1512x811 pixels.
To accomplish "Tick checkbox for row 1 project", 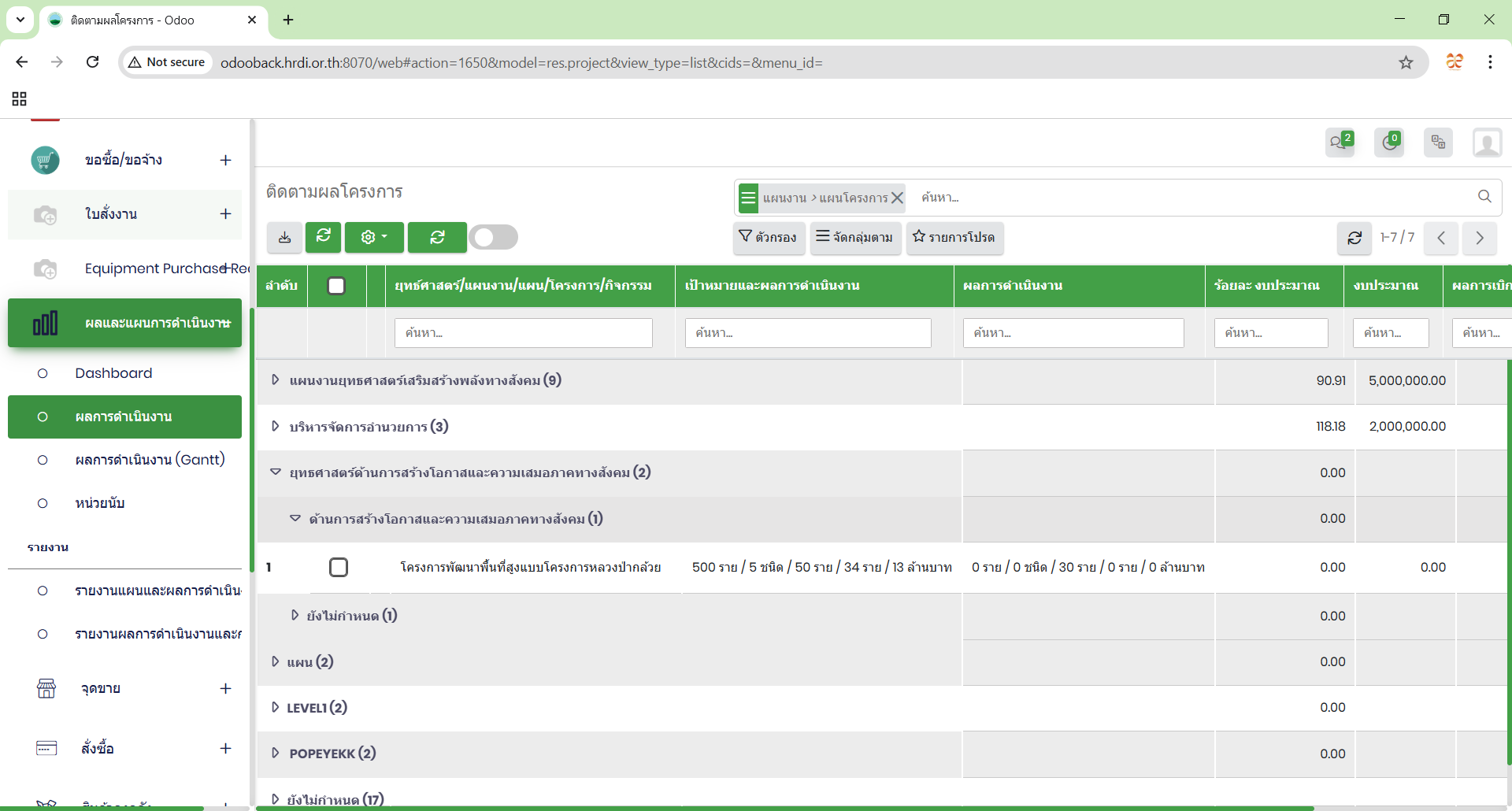I will click(x=339, y=567).
